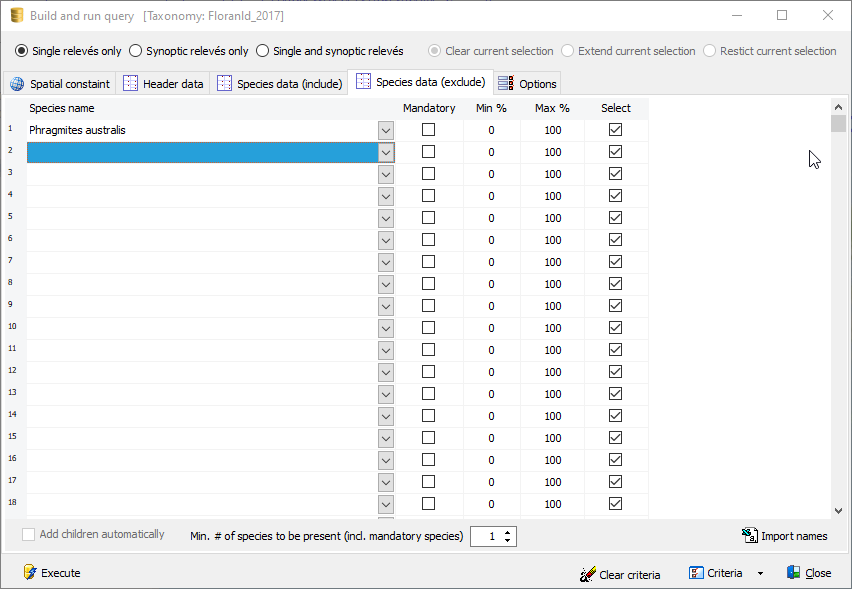Viewport: 852px width, 589px height.
Task: Click the Execute icon button
Action: click(30, 573)
